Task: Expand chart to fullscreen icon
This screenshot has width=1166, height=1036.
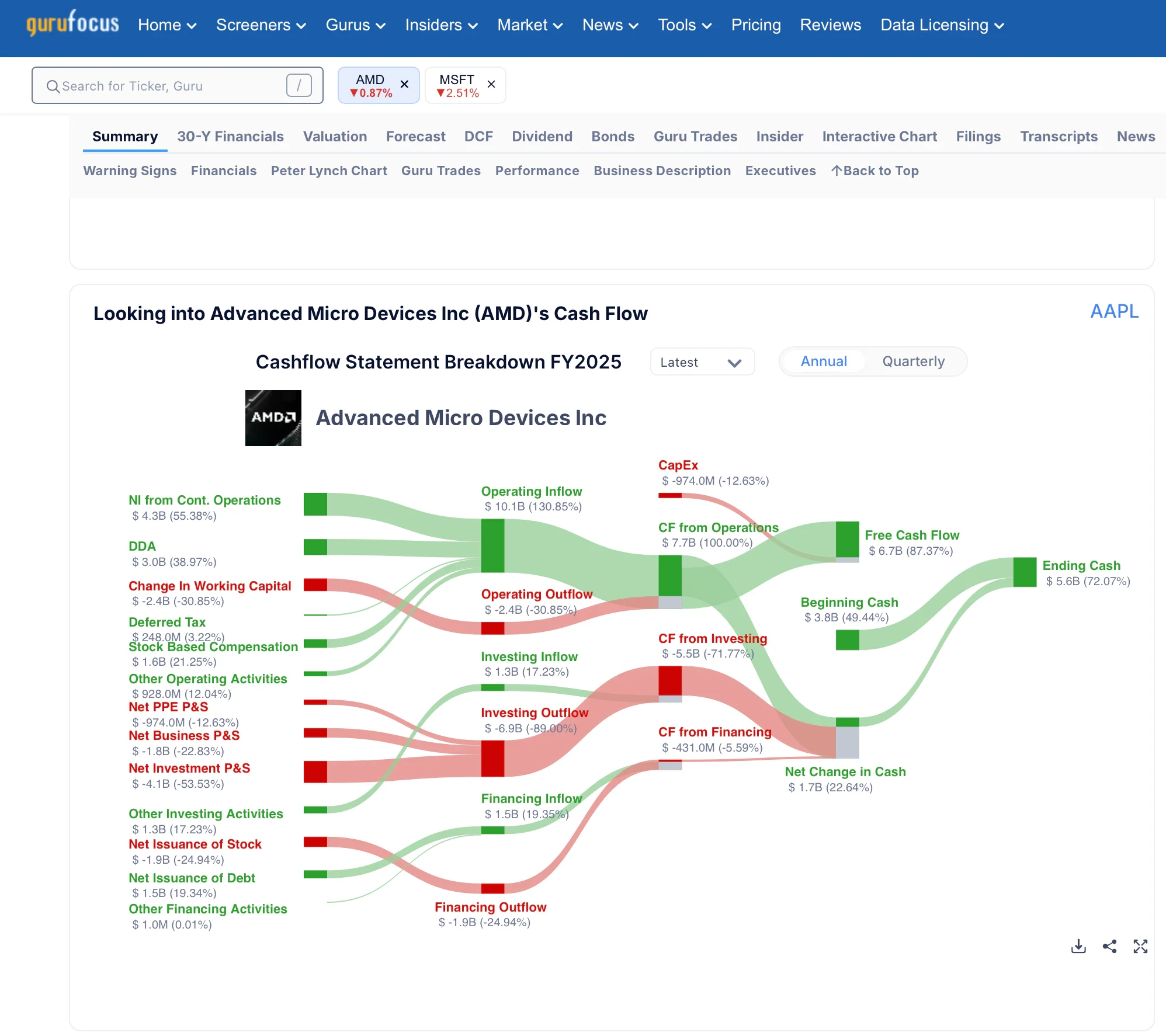Action: tap(1140, 947)
